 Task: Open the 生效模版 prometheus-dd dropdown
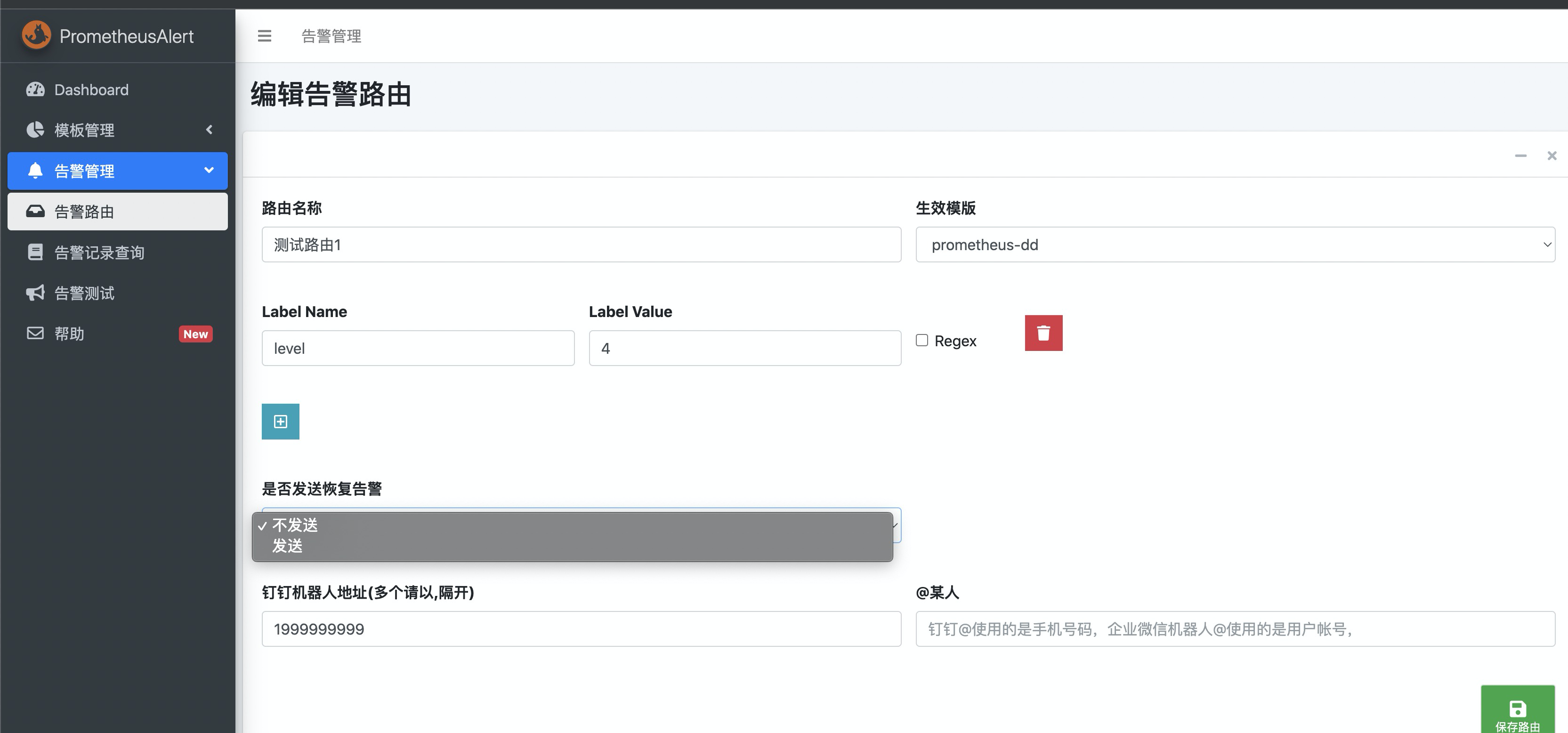[1235, 245]
